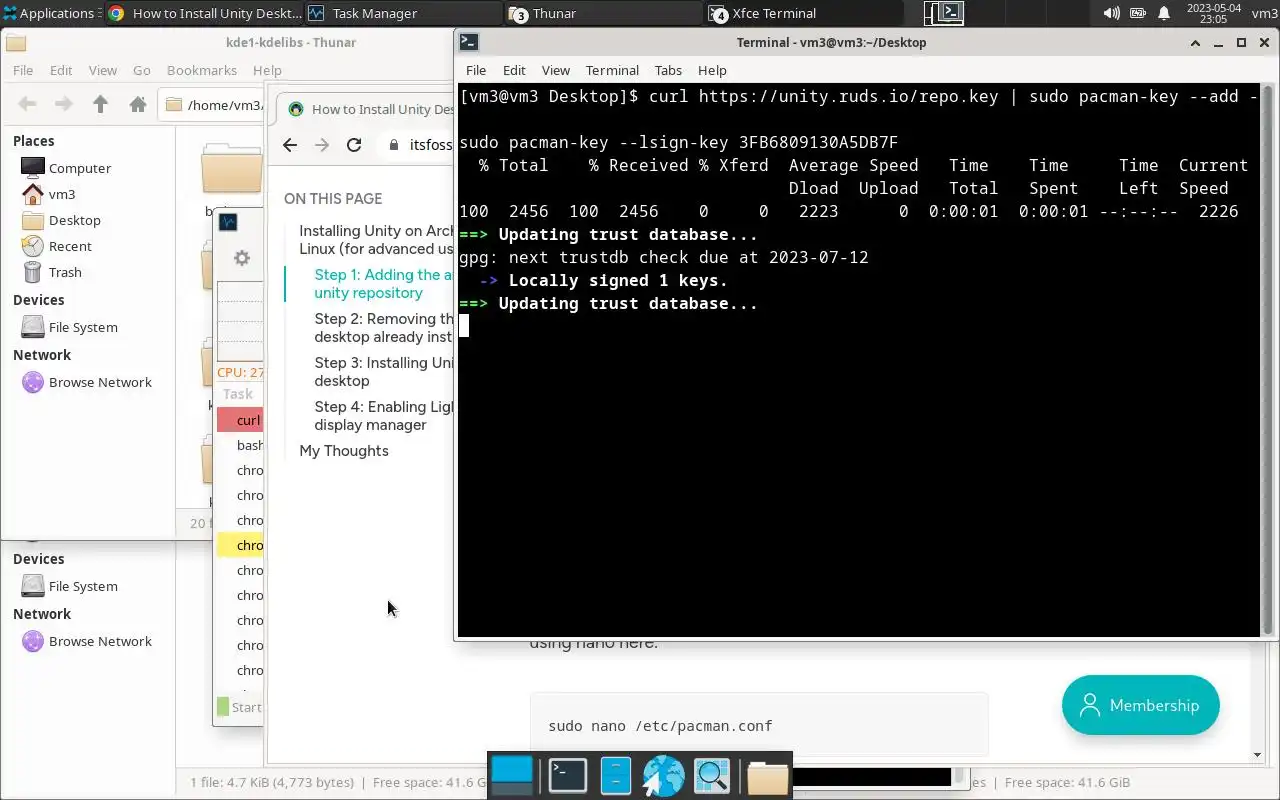Open the Terminal window Help menu
The width and height of the screenshot is (1280, 800).
point(712,70)
